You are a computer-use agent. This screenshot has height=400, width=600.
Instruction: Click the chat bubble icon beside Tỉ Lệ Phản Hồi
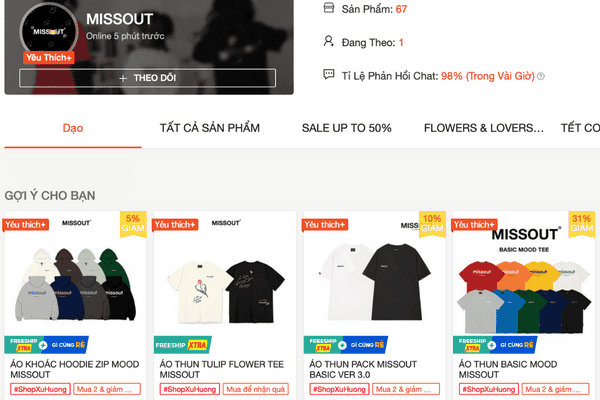pyautogui.click(x=329, y=74)
